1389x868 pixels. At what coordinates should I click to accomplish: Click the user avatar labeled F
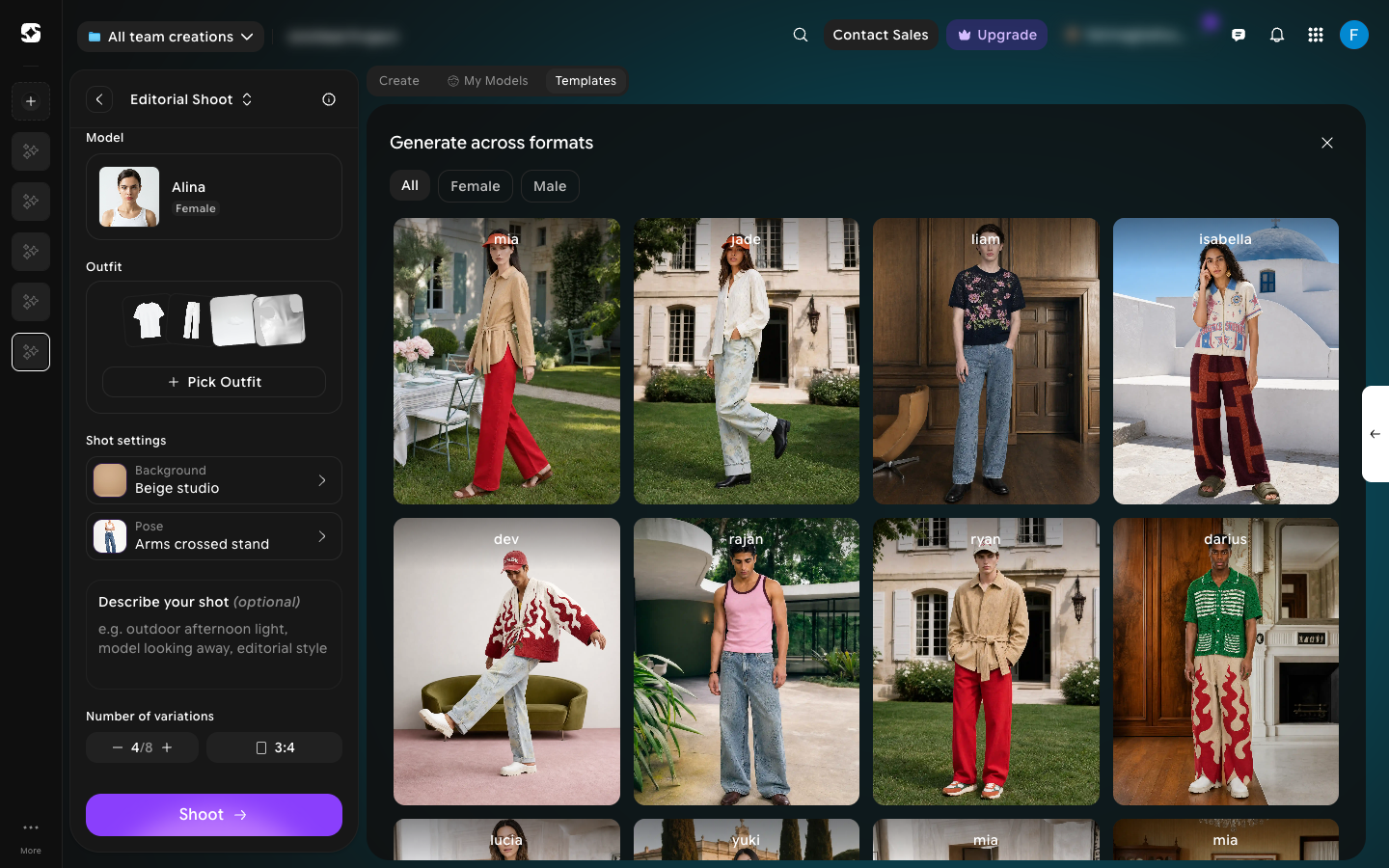pos(1354,35)
